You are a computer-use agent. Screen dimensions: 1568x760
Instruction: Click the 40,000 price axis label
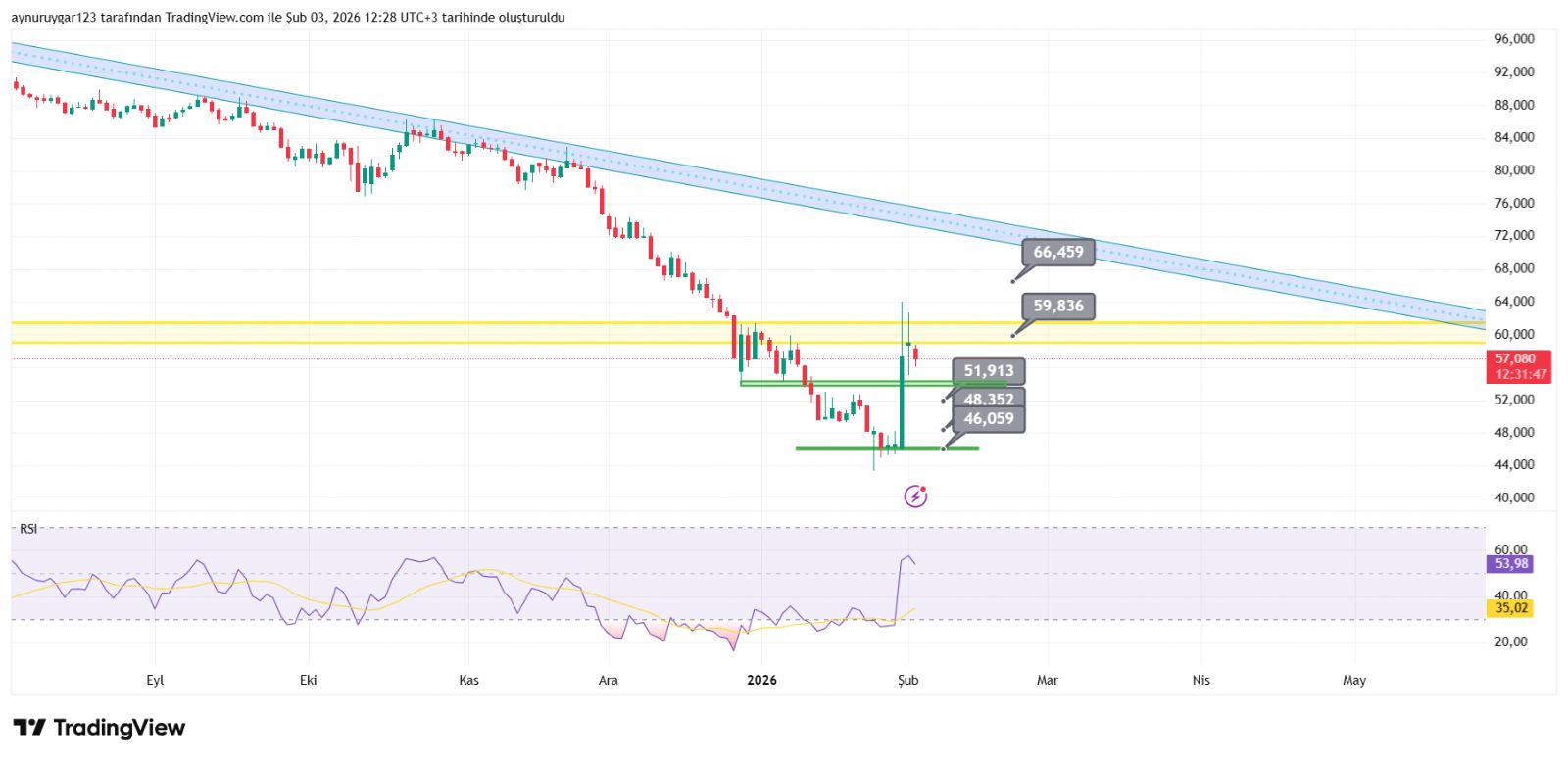tap(1514, 498)
